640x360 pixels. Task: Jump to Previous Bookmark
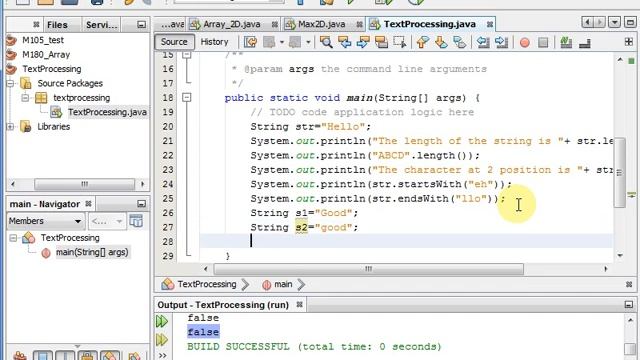tap(423, 42)
